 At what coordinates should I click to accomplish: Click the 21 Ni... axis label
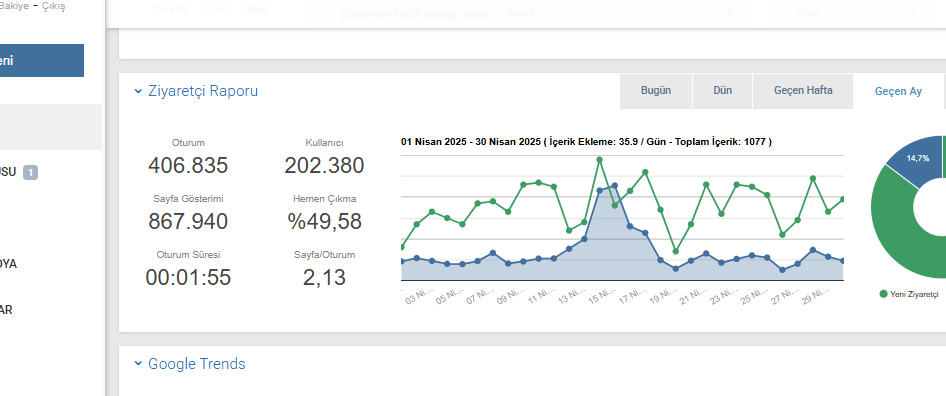[x=692, y=296]
